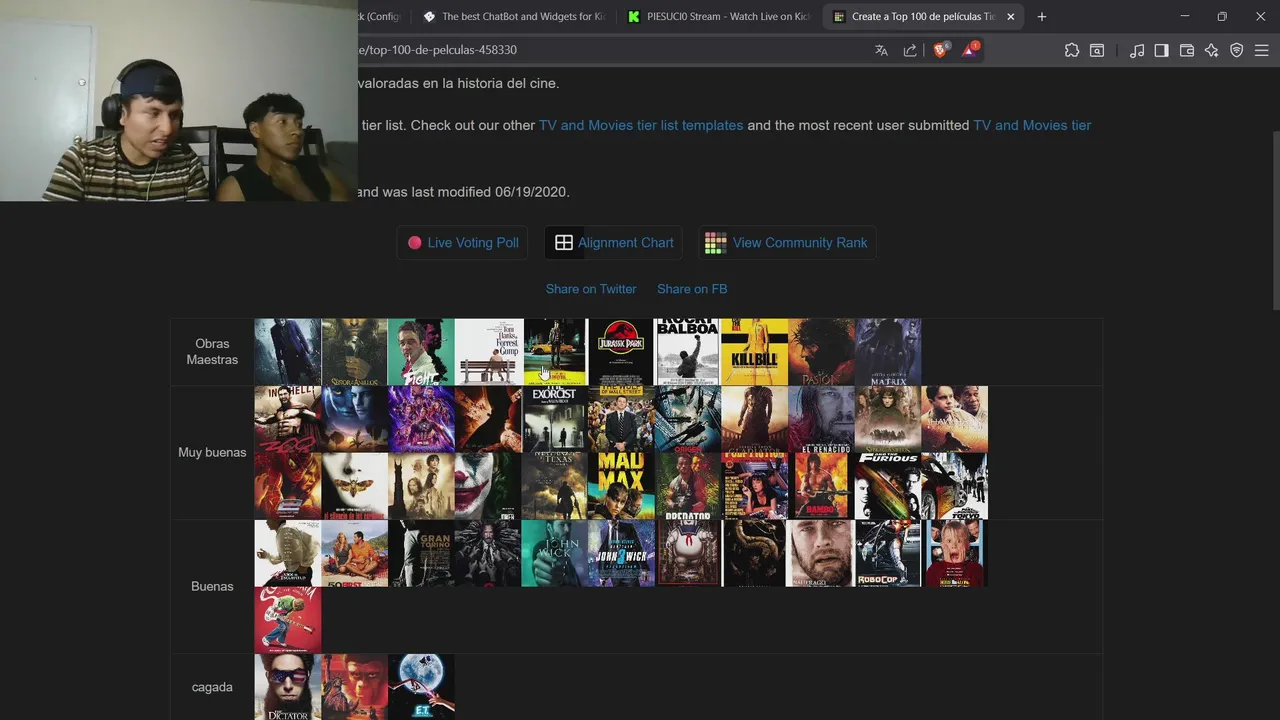1280x720 pixels.
Task: Select the RoboCop poster
Action: [x=888, y=553]
